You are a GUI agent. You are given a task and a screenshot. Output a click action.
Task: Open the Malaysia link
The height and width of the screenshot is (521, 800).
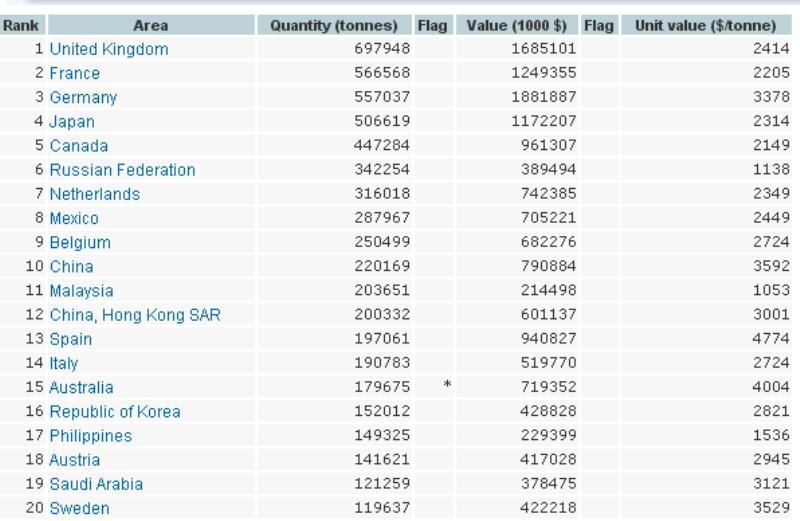(x=81, y=291)
